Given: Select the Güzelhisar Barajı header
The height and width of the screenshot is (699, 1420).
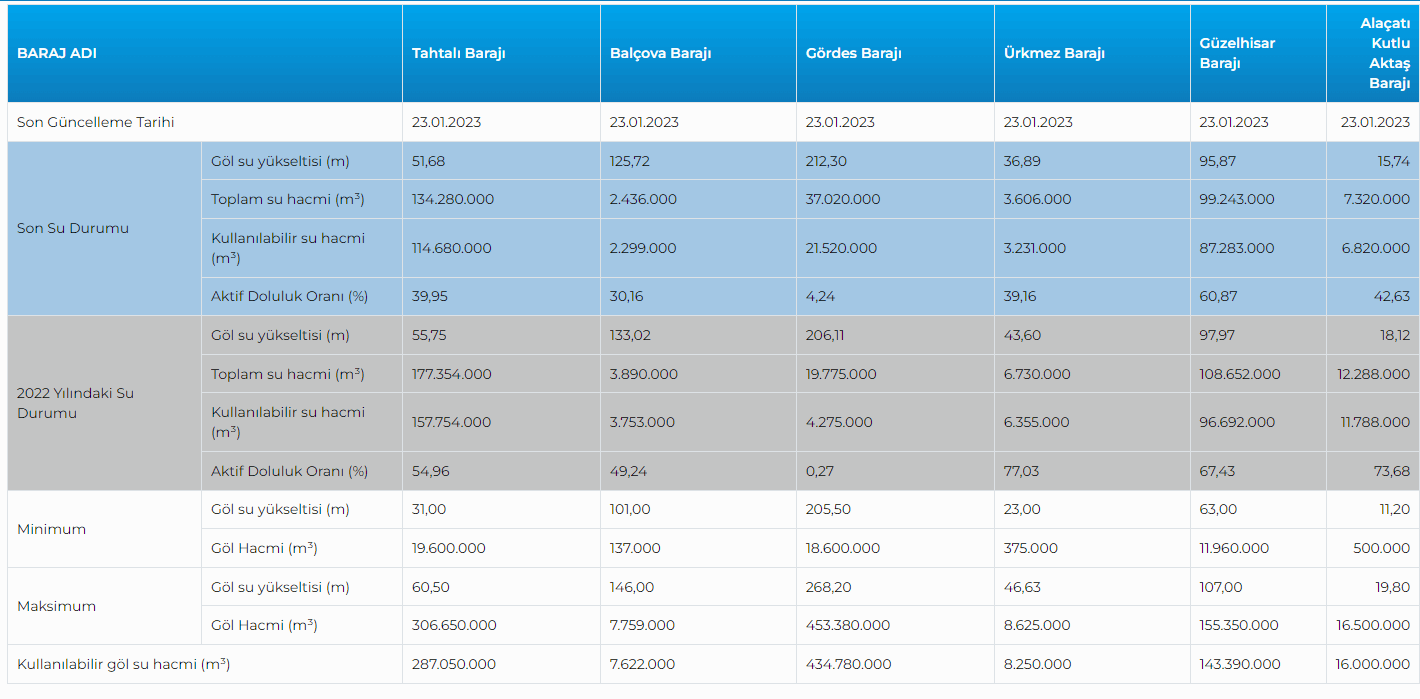Looking at the screenshot, I should click(x=1237, y=53).
